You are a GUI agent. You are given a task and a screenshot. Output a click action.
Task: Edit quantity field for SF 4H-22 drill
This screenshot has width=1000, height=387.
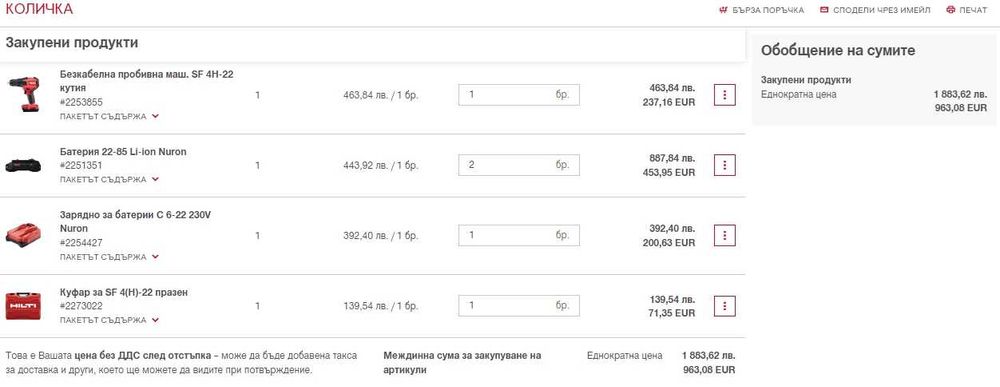tap(518, 94)
